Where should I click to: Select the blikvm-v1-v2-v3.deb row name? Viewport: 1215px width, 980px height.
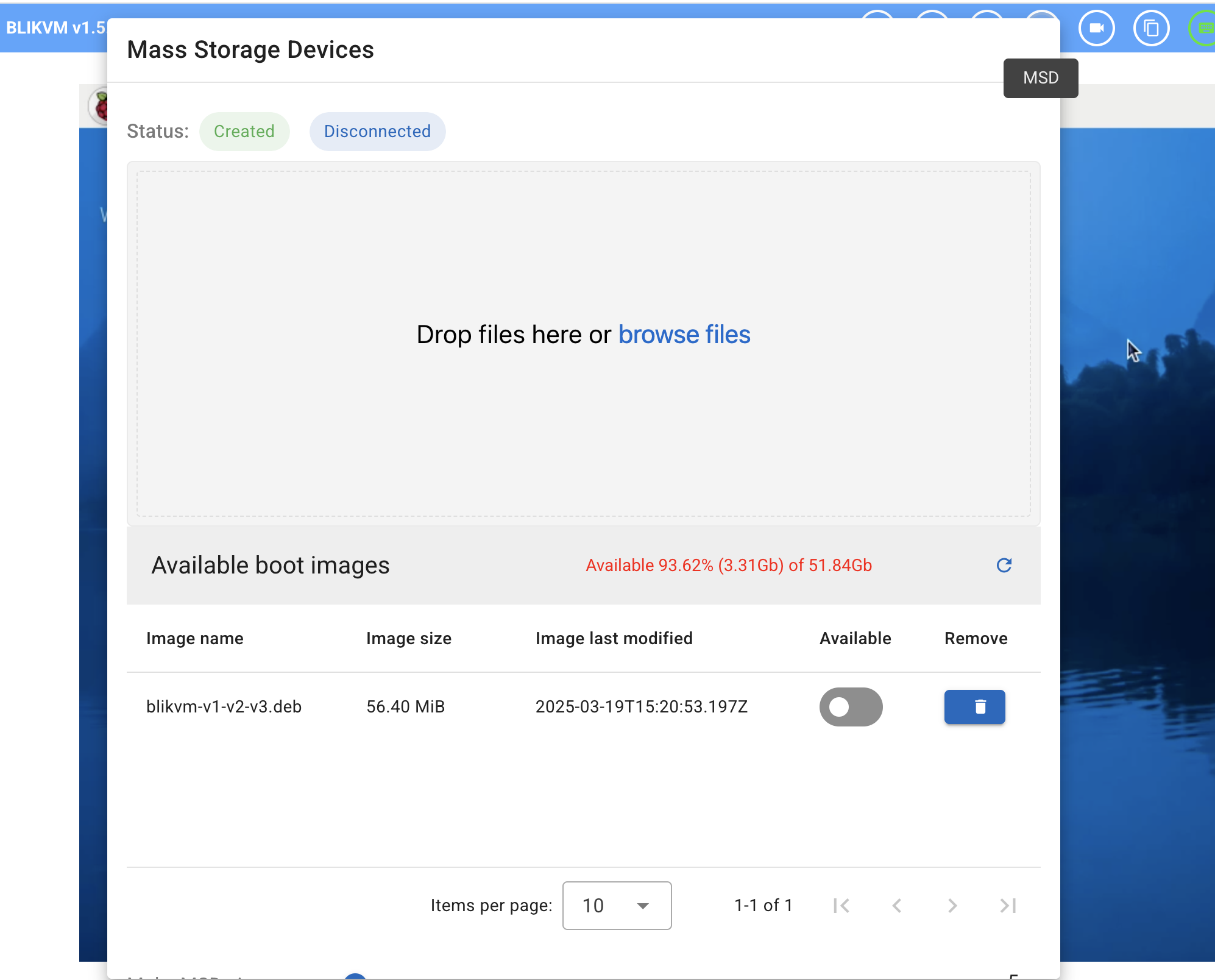click(x=224, y=706)
